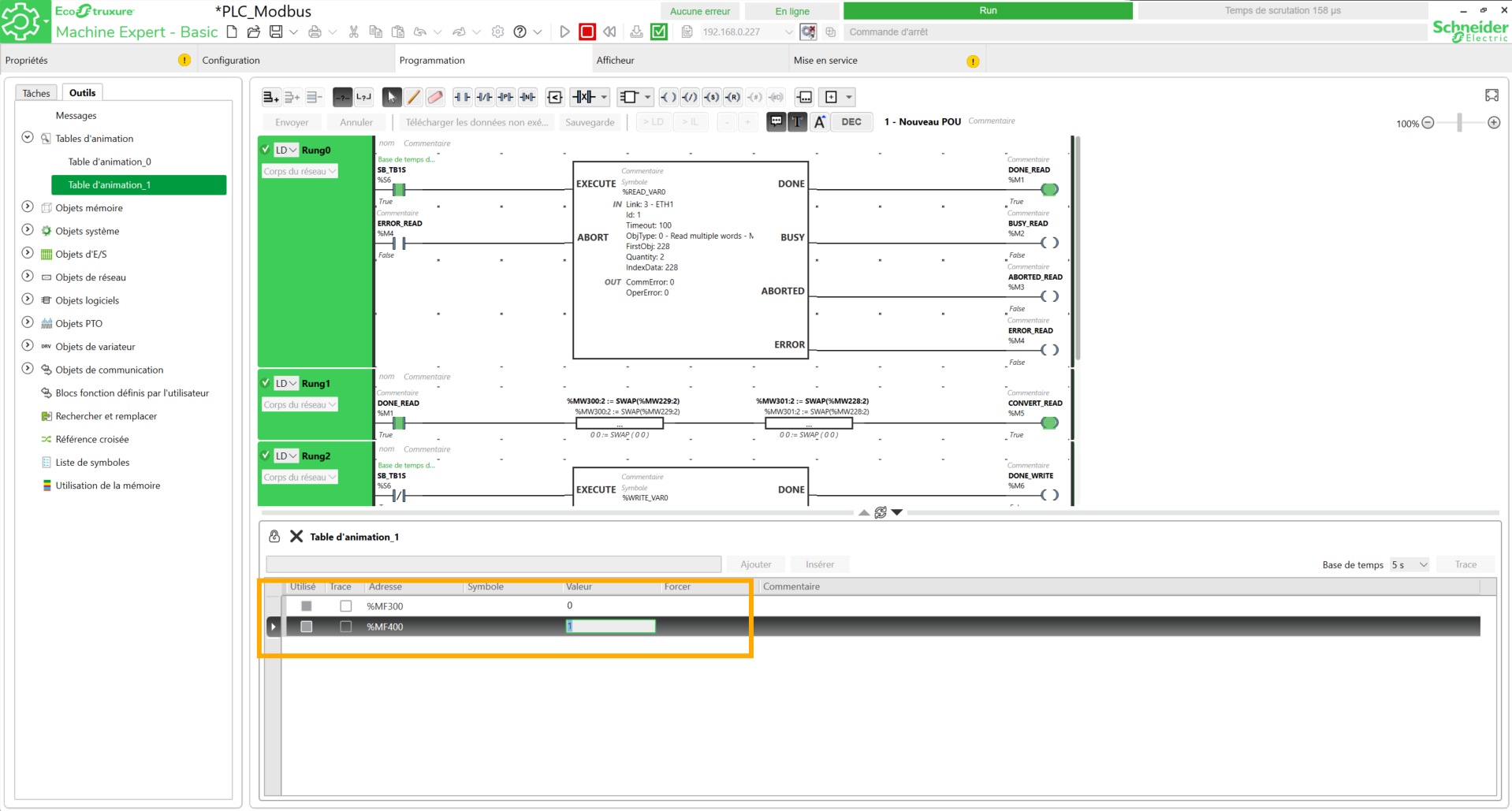Open the Tâches tab

tap(36, 93)
